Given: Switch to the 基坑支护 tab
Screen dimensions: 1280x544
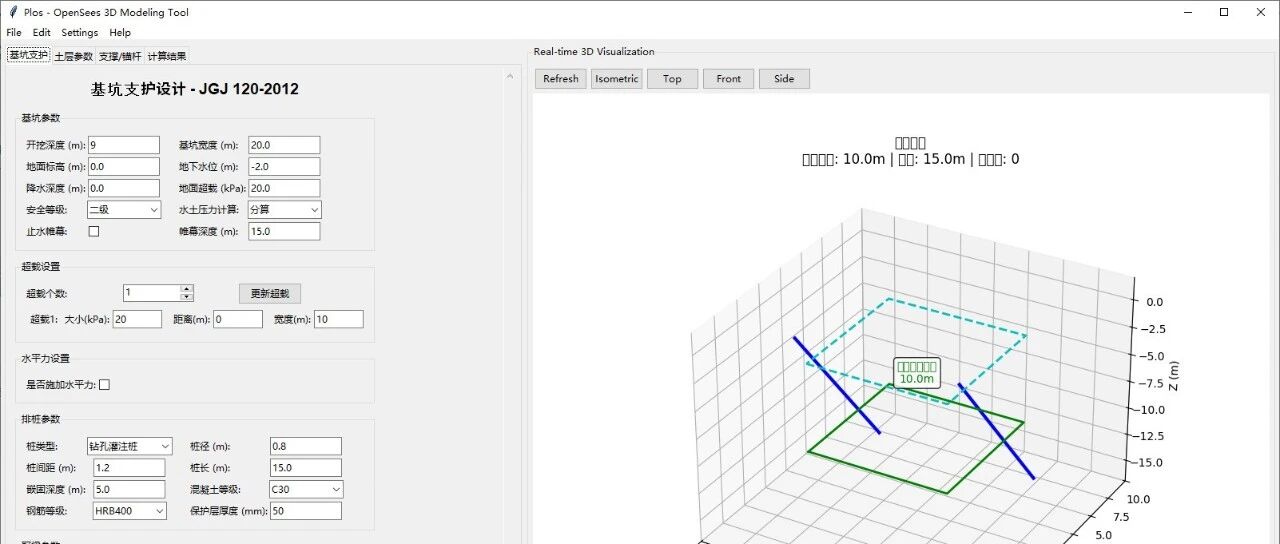Looking at the screenshot, I should pos(28,55).
